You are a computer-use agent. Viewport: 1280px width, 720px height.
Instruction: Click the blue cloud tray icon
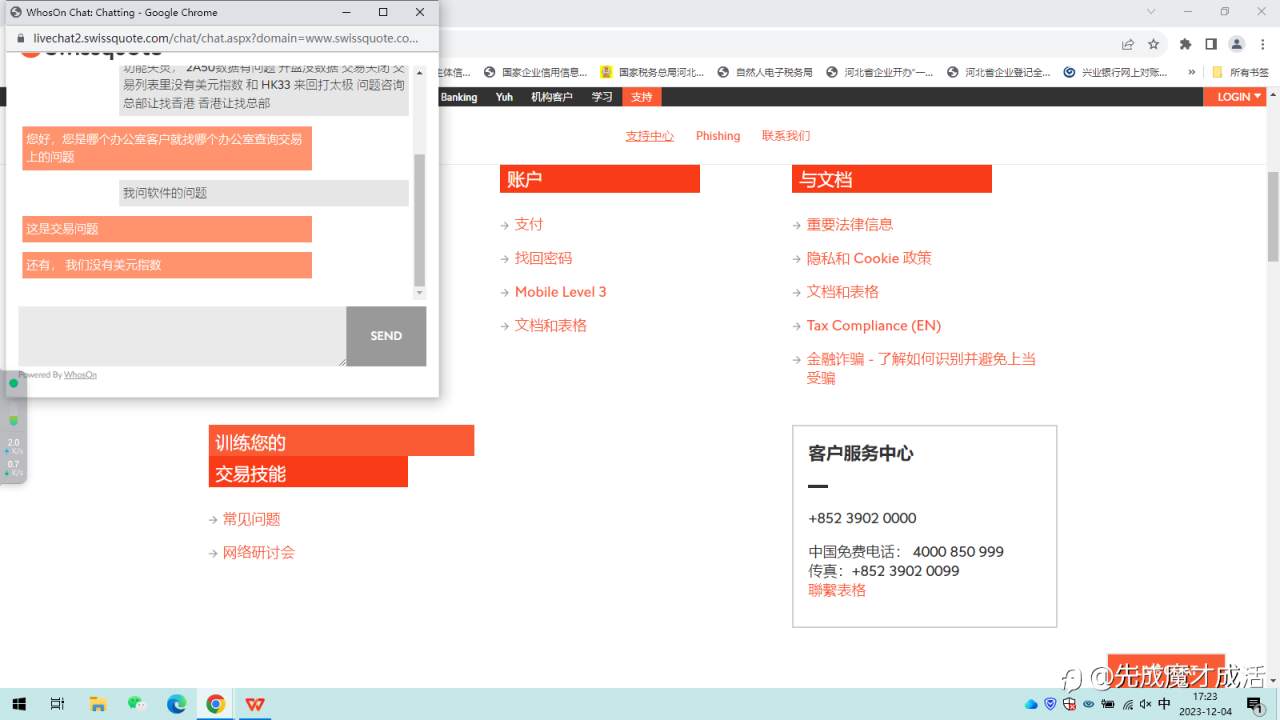(1031, 704)
